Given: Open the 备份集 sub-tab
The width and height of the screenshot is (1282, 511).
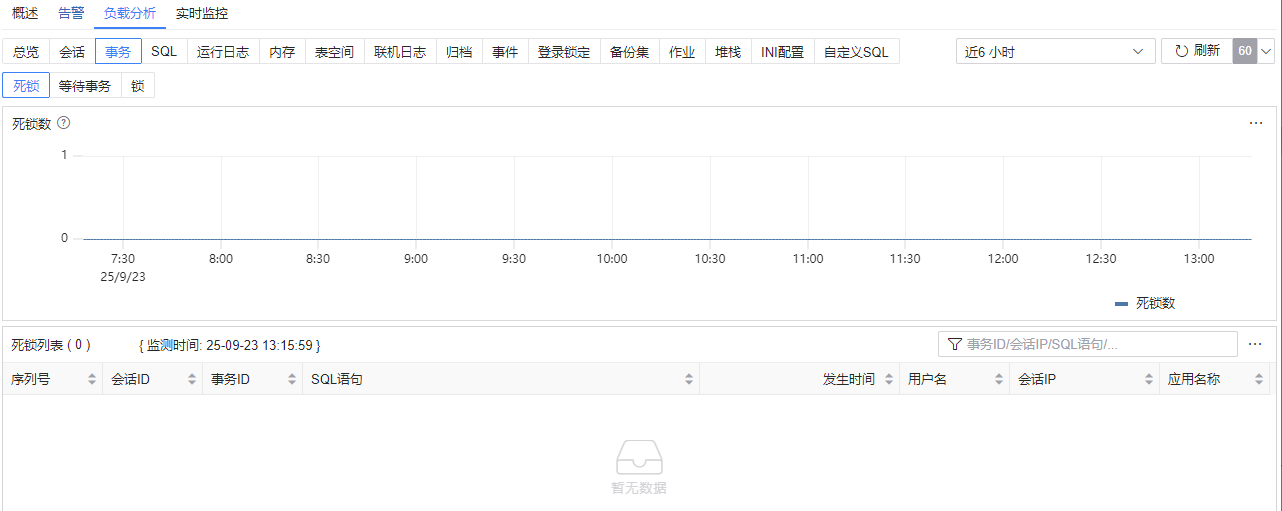Looking at the screenshot, I should pos(629,52).
